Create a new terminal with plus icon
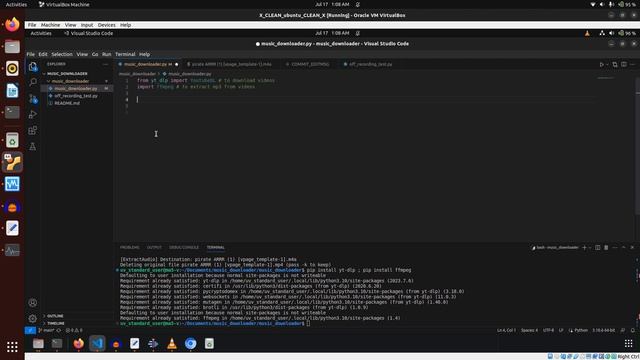The width and height of the screenshot is (640, 360). (584, 247)
